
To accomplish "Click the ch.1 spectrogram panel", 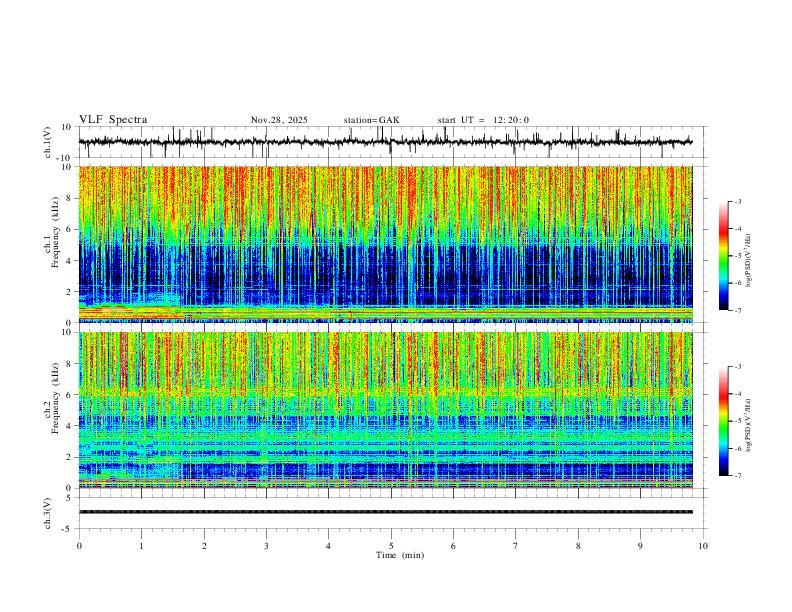I will pos(386,244).
